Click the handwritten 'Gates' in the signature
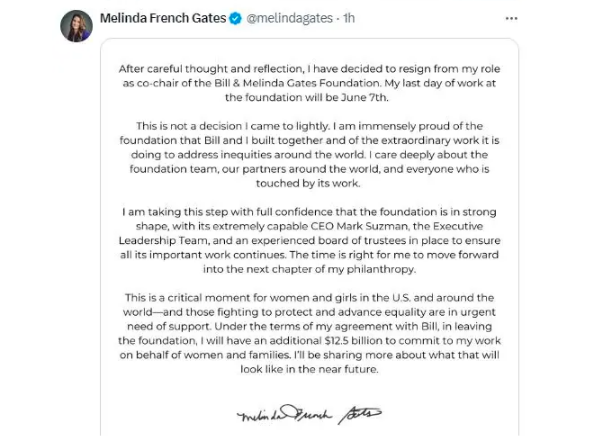Viewport: 590px width, 438px height. (360, 415)
